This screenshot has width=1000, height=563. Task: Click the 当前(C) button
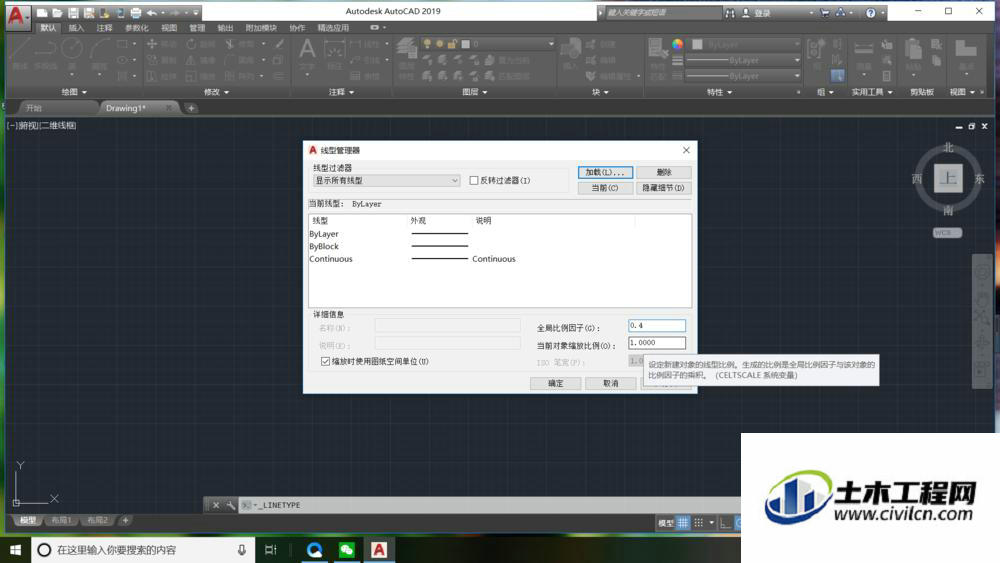(x=605, y=188)
